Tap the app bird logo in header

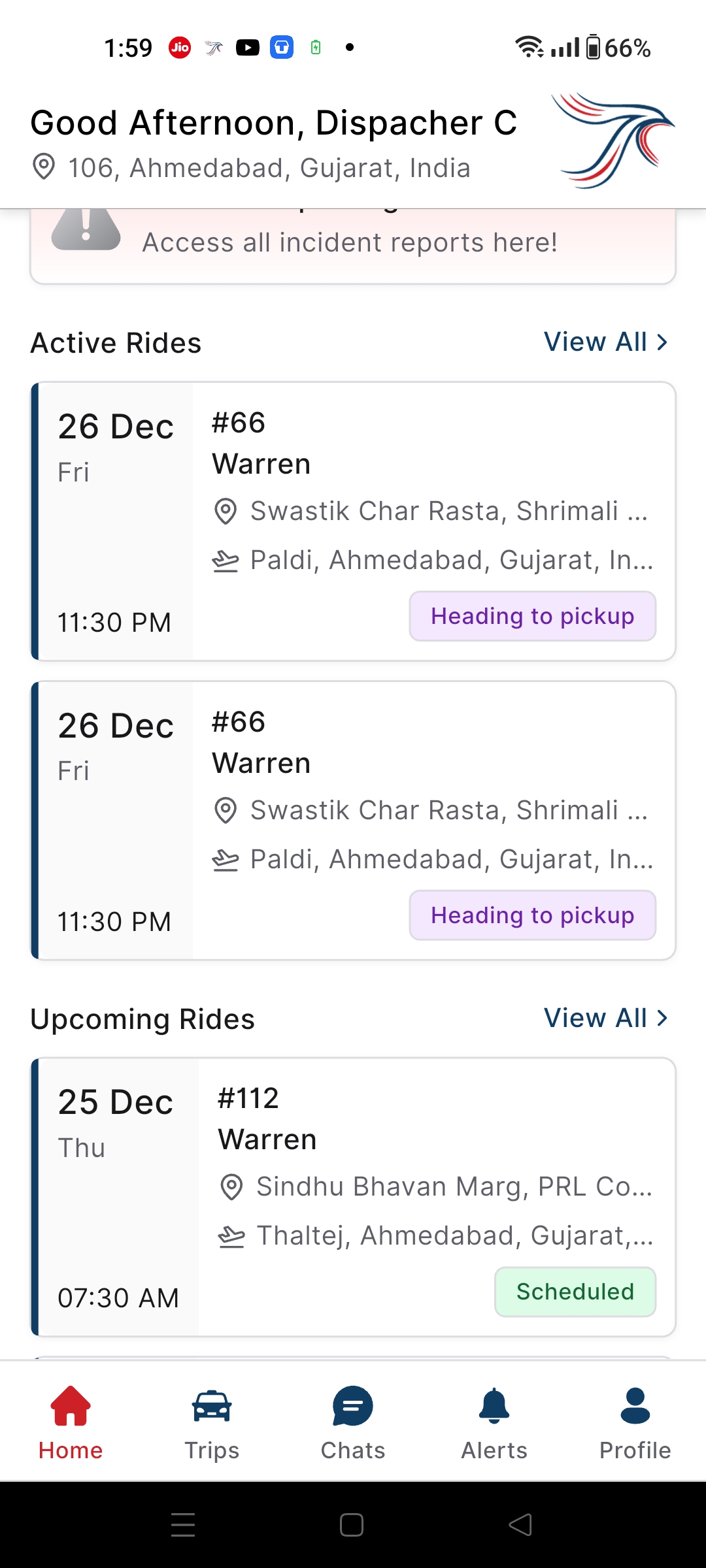click(613, 140)
